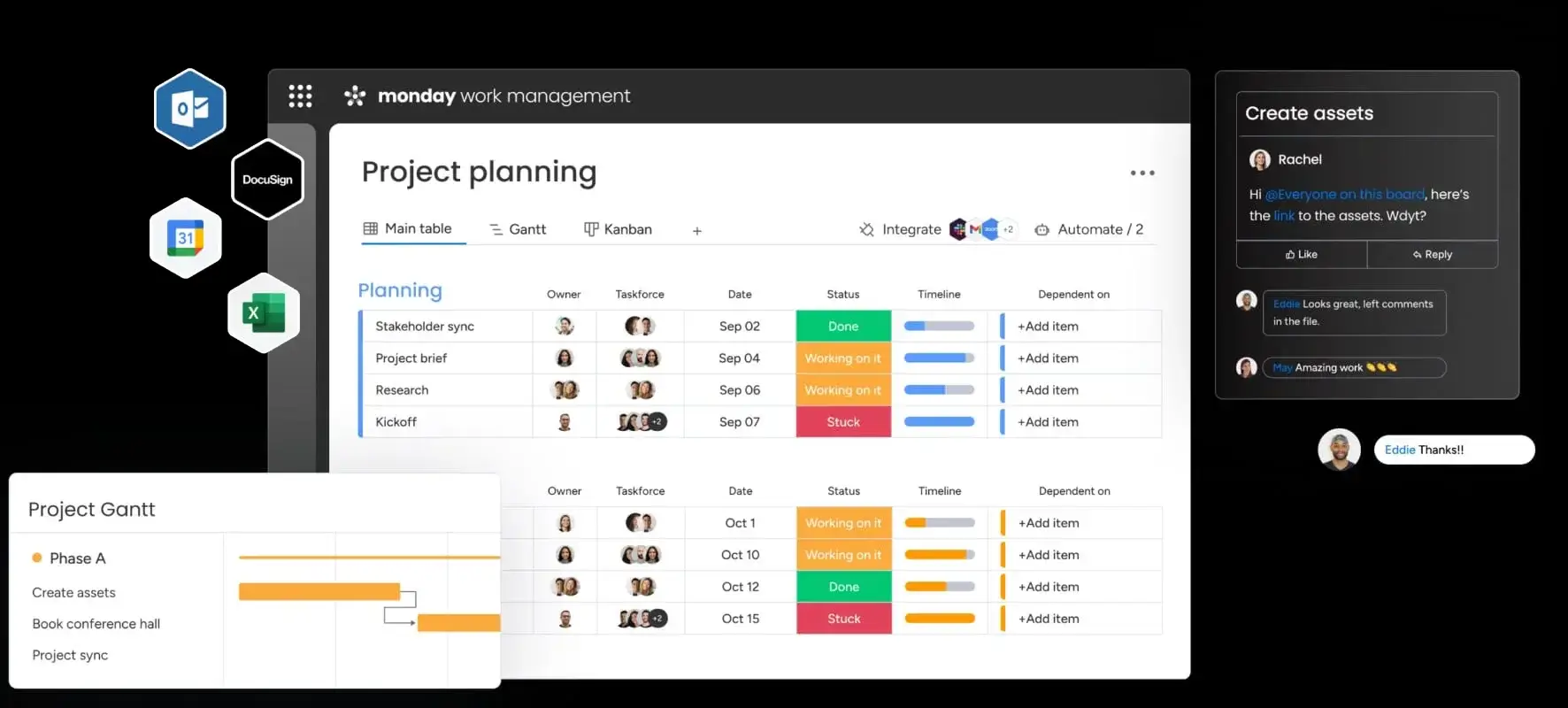
Task: Open the Research item name
Action: click(402, 390)
